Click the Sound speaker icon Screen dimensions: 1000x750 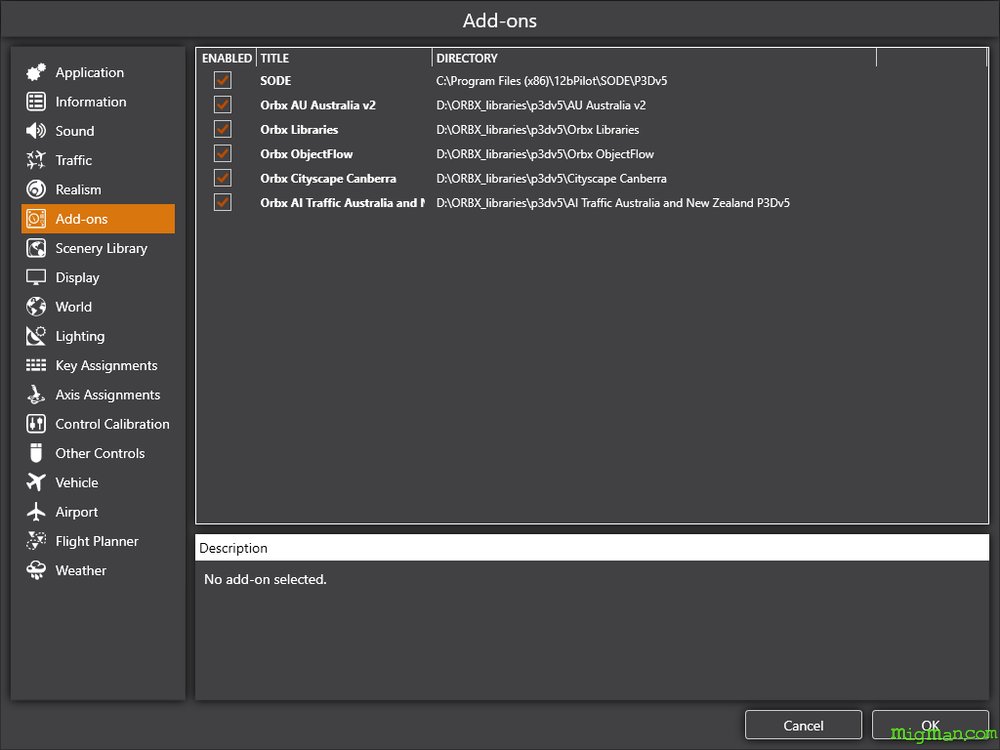[36, 131]
